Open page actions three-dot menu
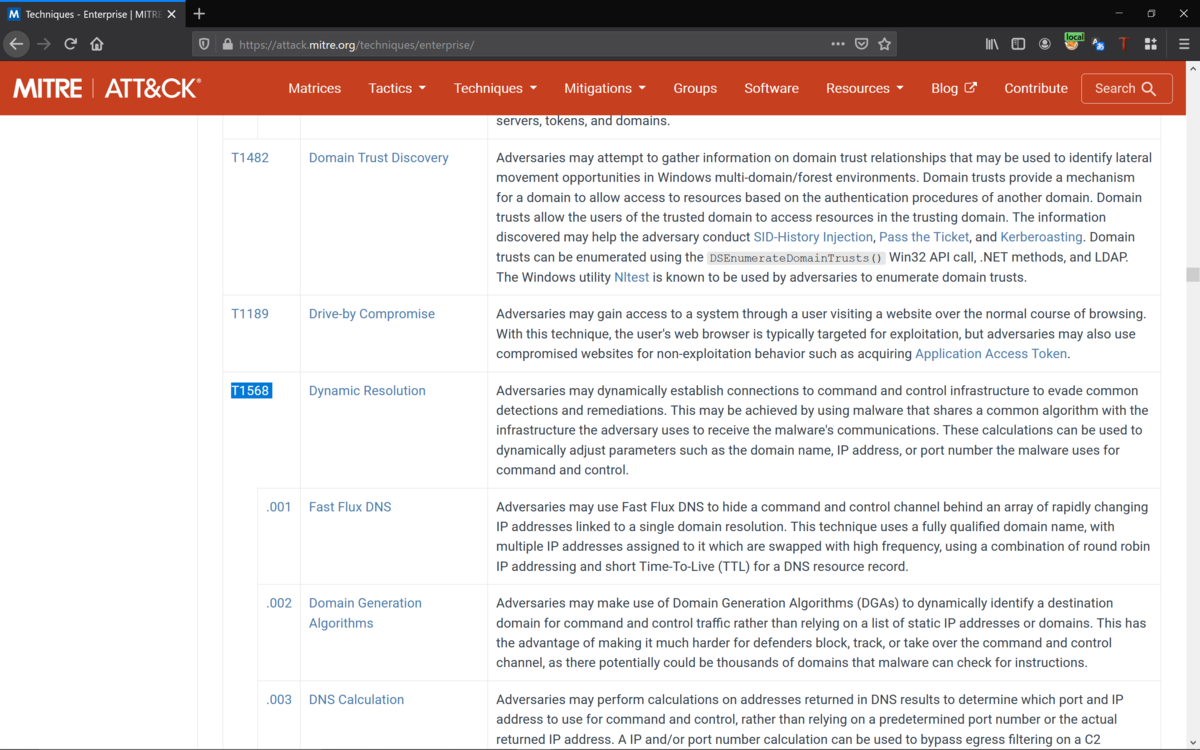 point(838,44)
